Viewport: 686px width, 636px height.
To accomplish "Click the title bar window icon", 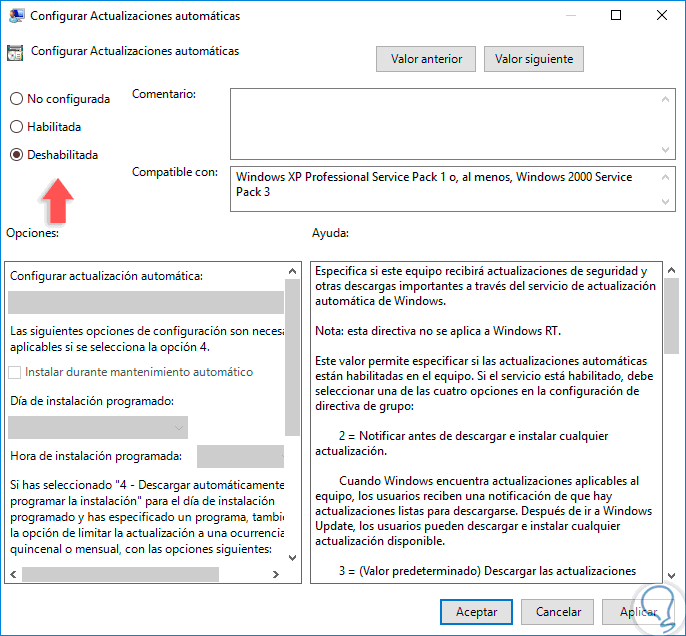I will [x=16, y=16].
